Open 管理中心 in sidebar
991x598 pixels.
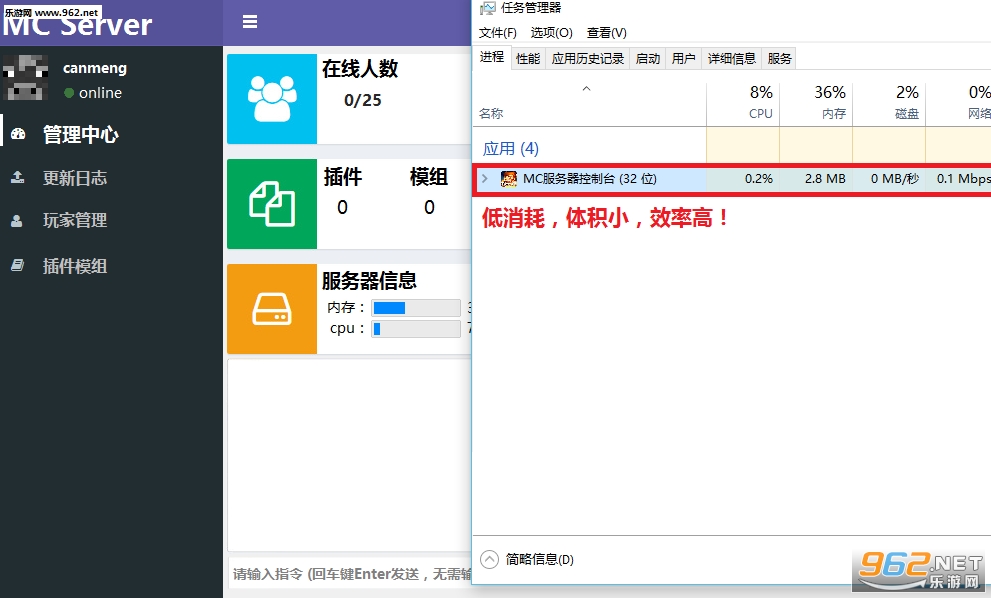click(80, 134)
